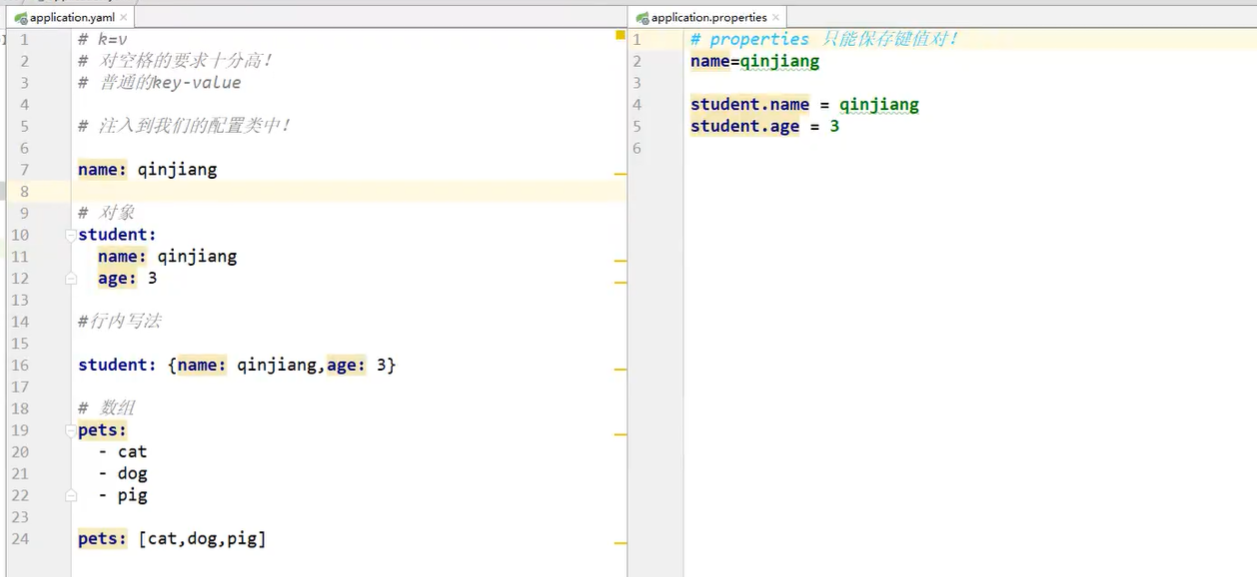Viewport: 1257px width, 577px height.
Task: Click 'student.name = qinjiang' in properties file
Action: tap(804, 104)
